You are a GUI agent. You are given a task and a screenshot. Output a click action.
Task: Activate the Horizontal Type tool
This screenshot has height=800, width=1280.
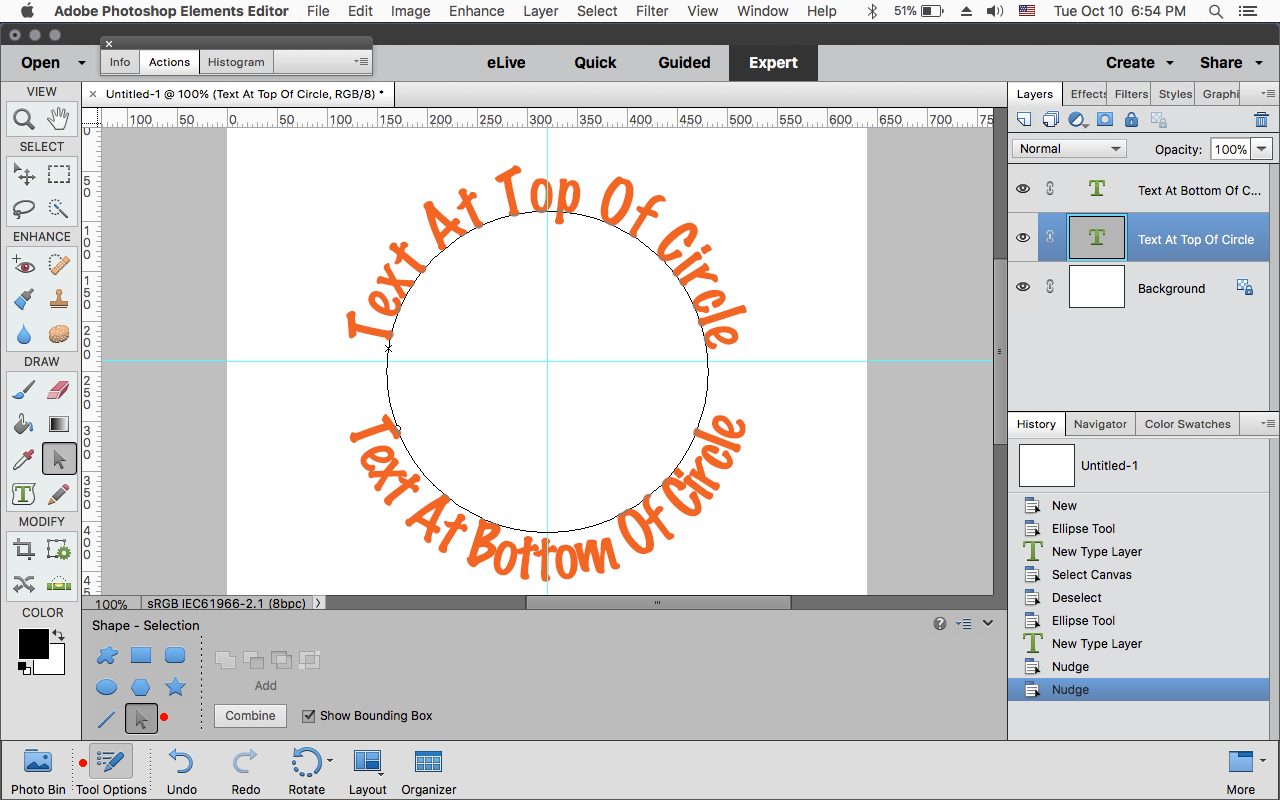(22, 493)
